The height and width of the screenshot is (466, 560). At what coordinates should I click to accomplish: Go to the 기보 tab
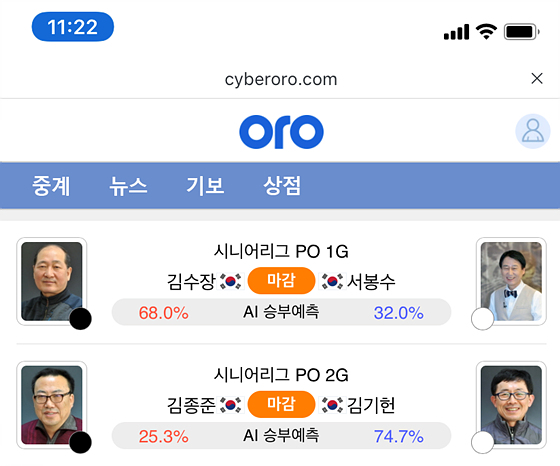click(205, 186)
